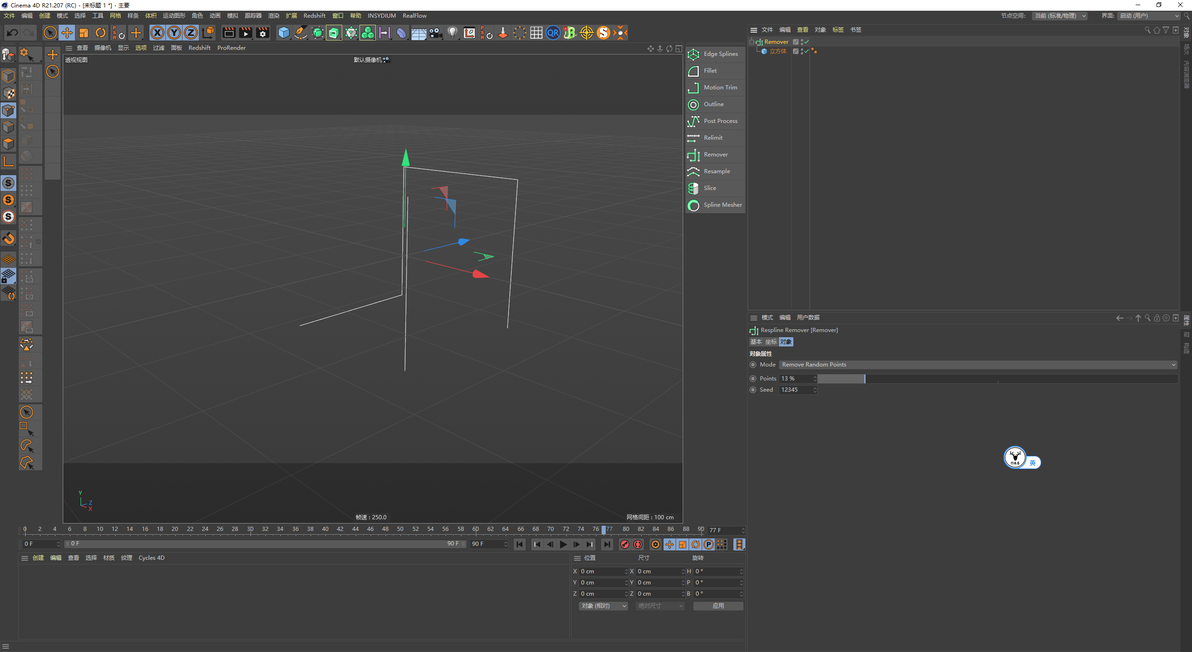Select the Slice tool icon
The image size is (1192, 652).
click(693, 188)
